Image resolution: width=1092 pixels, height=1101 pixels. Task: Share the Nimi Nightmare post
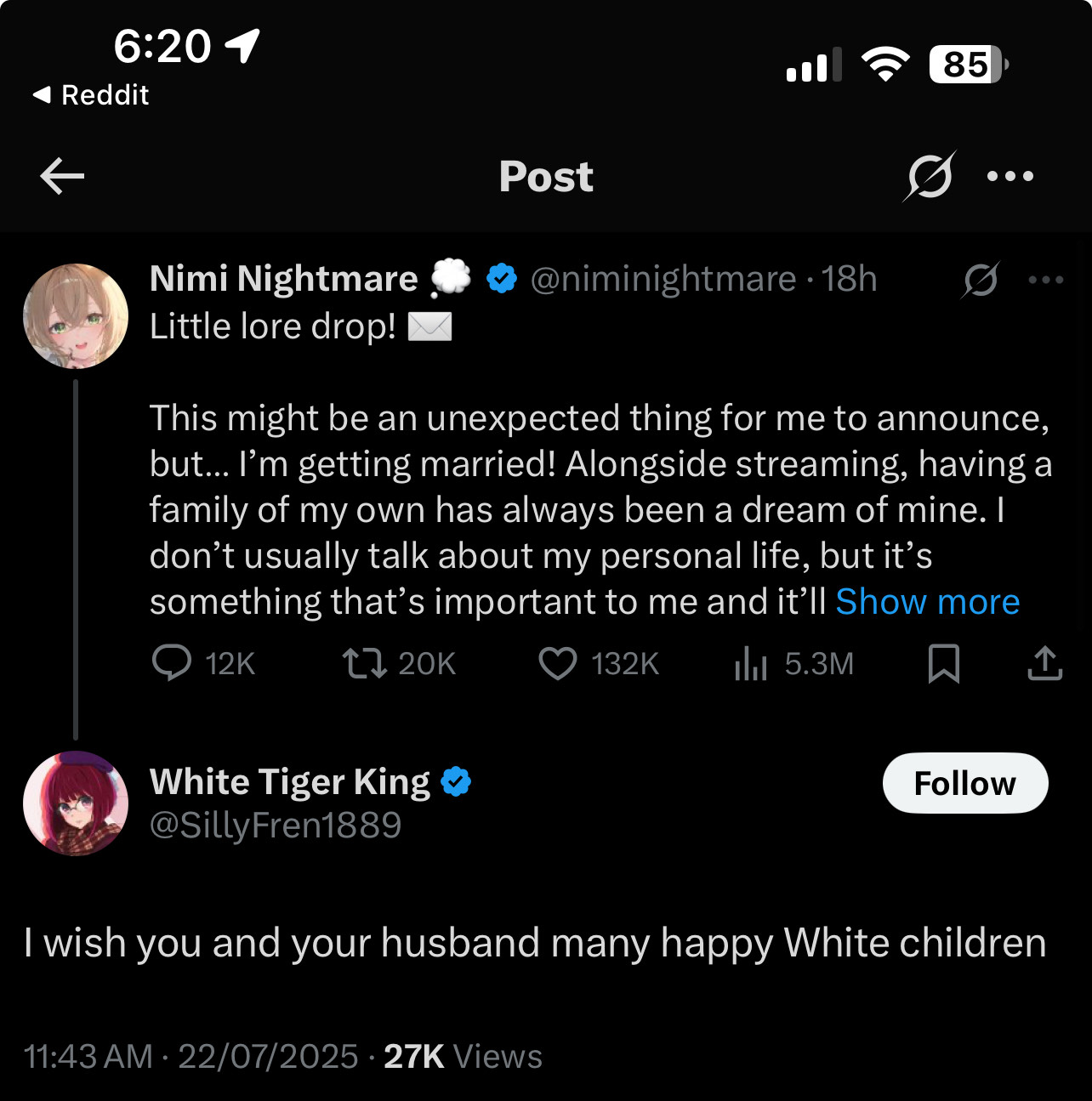tap(1044, 663)
